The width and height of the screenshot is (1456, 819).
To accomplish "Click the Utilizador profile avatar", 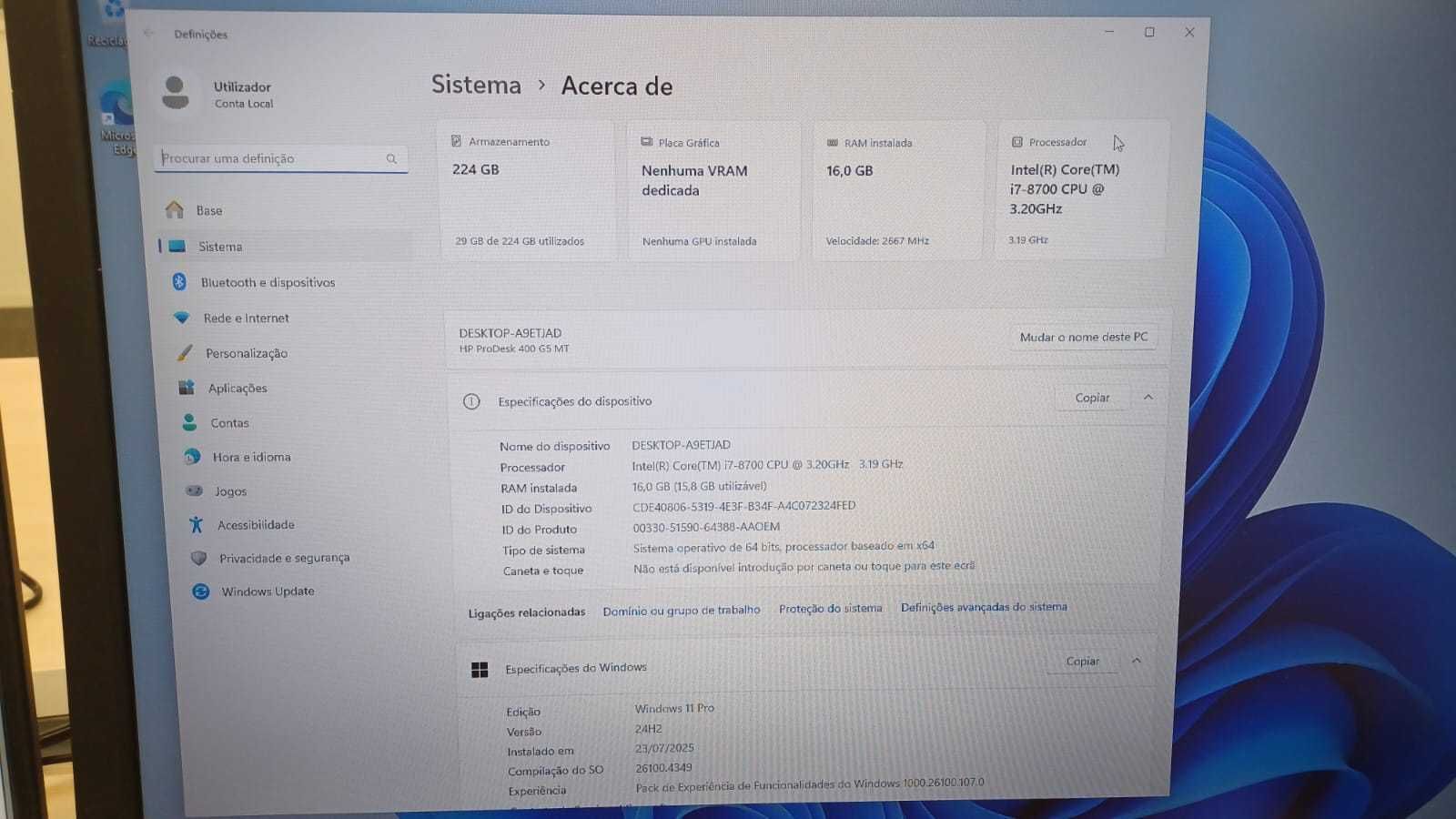I will (175, 93).
